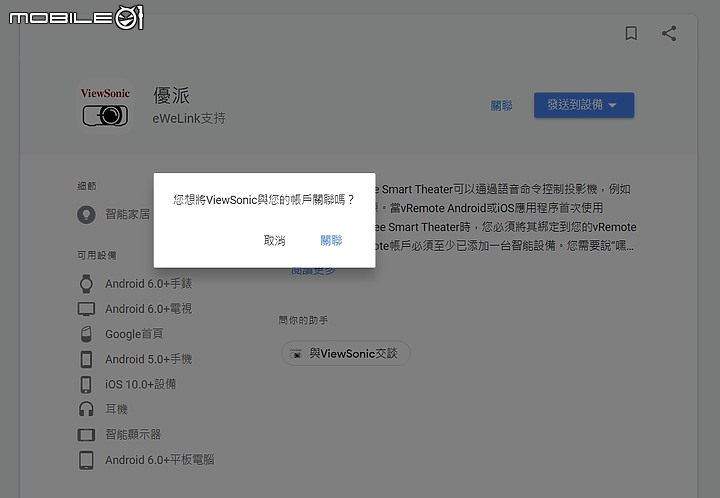Viewport: 720px width, 498px height.
Task: Click the Google Home speaker icon
Action: (86, 334)
